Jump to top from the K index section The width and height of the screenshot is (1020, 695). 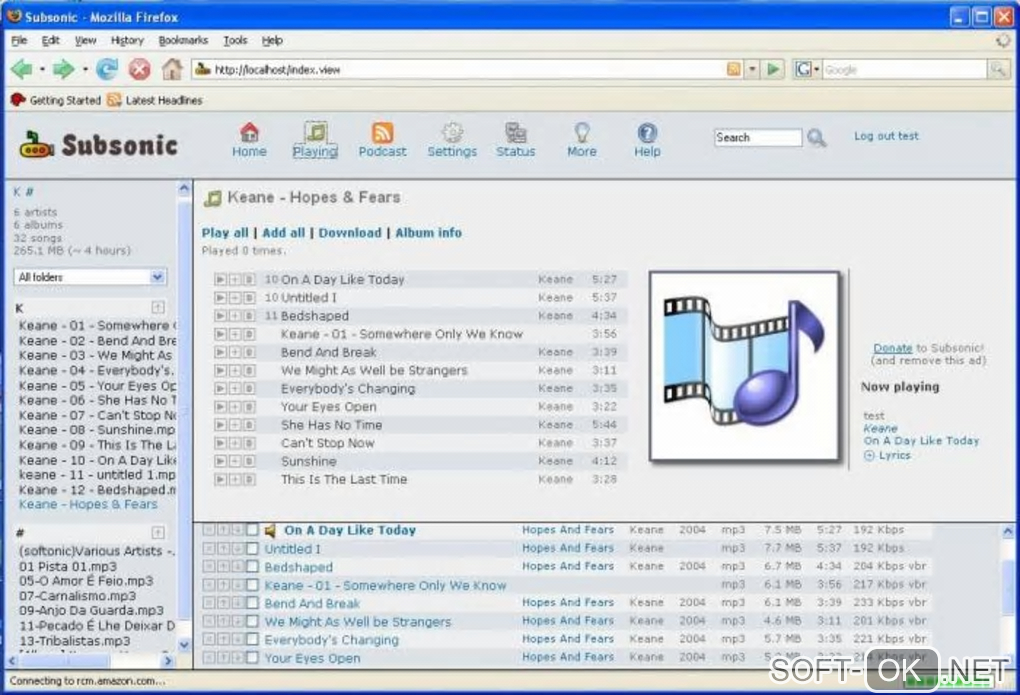pos(157,307)
